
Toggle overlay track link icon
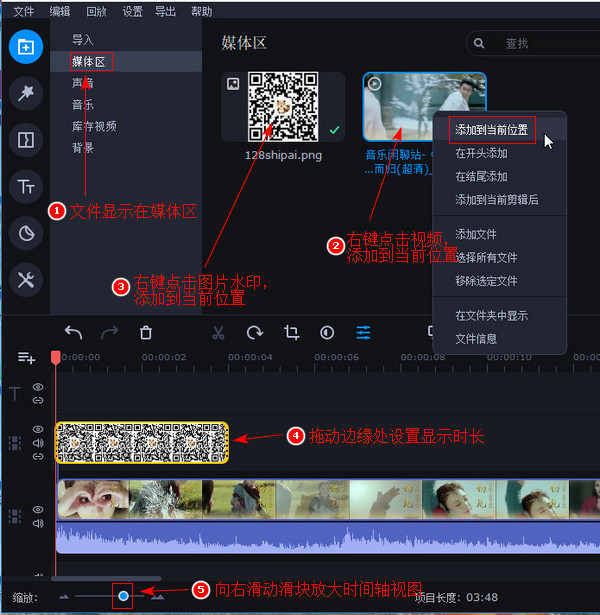pyautogui.click(x=38, y=457)
